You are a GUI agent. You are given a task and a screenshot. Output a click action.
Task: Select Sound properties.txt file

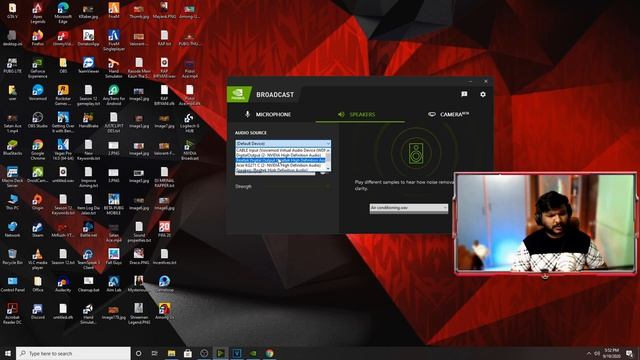coord(139,231)
